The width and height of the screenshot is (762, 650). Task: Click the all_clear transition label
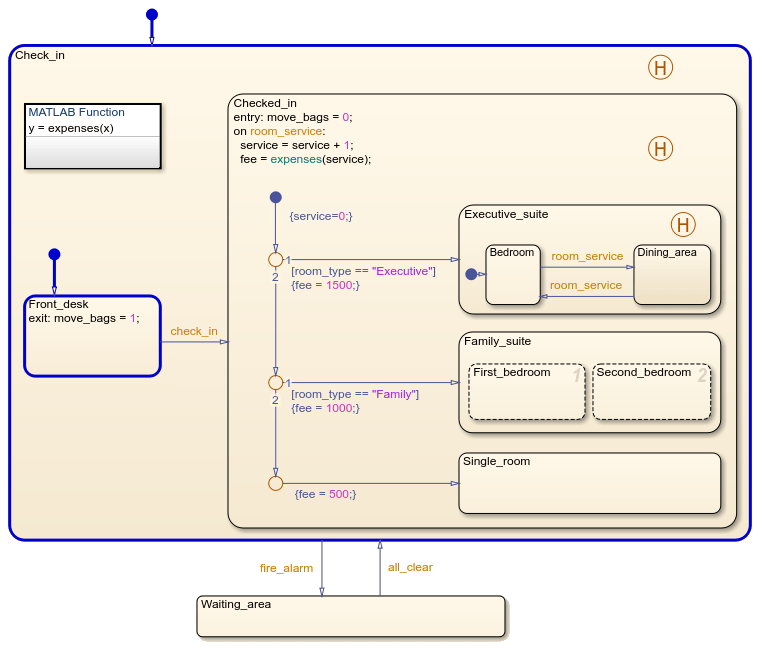click(x=410, y=567)
